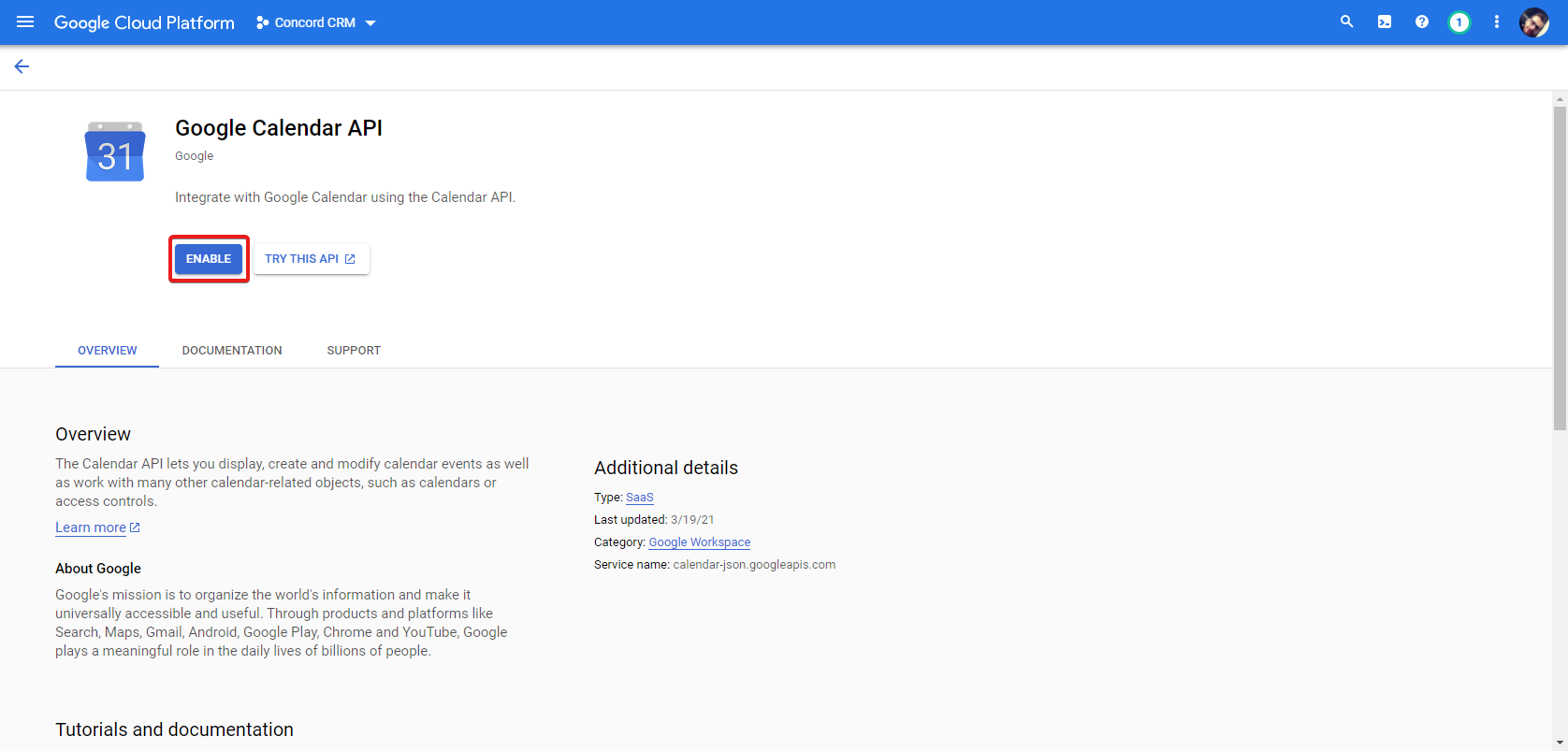Image resolution: width=1568 pixels, height=751 pixels.
Task: Switch to the SUPPORT tab
Action: tap(354, 351)
